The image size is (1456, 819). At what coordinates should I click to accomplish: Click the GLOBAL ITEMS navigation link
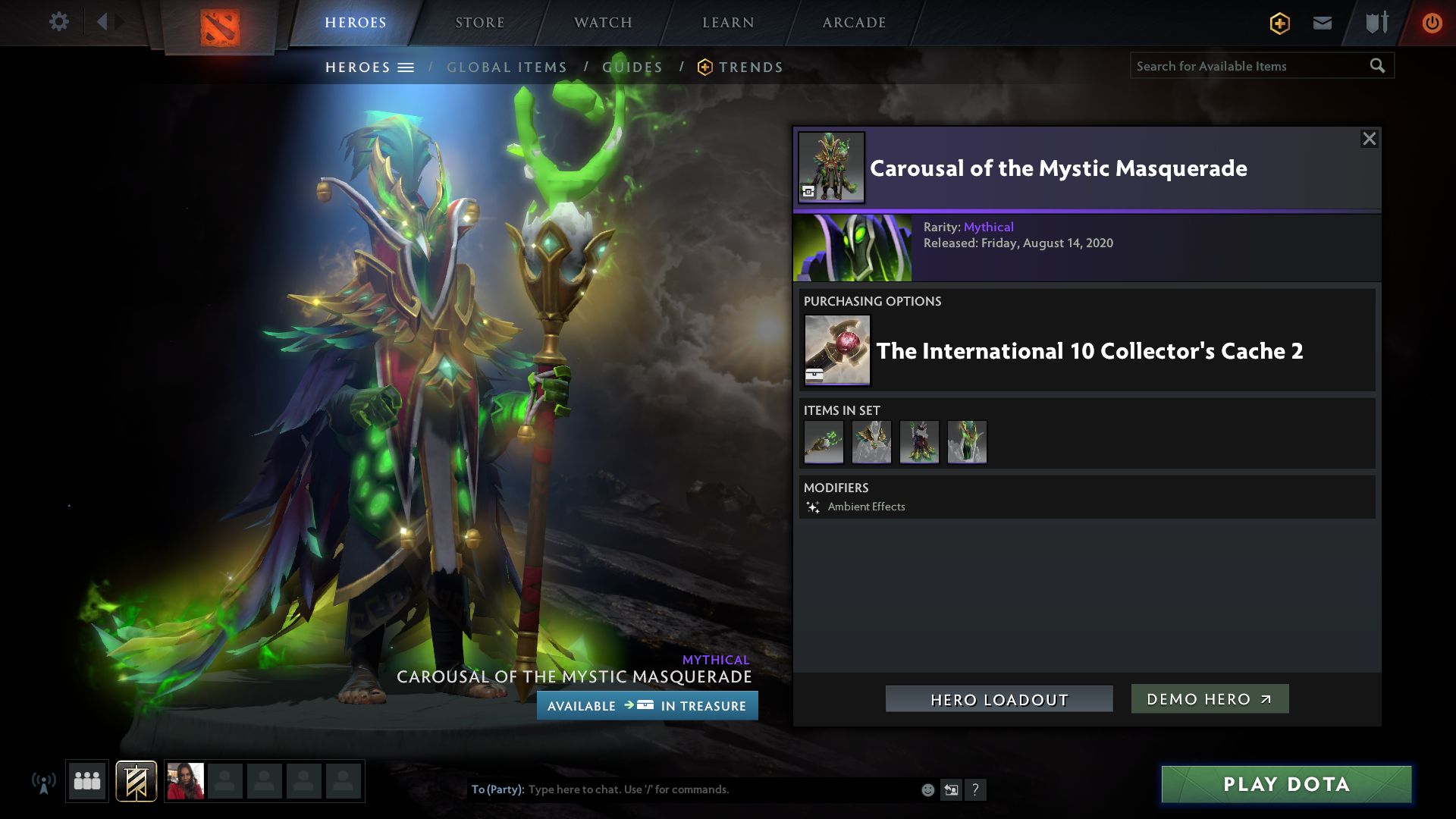tap(507, 67)
